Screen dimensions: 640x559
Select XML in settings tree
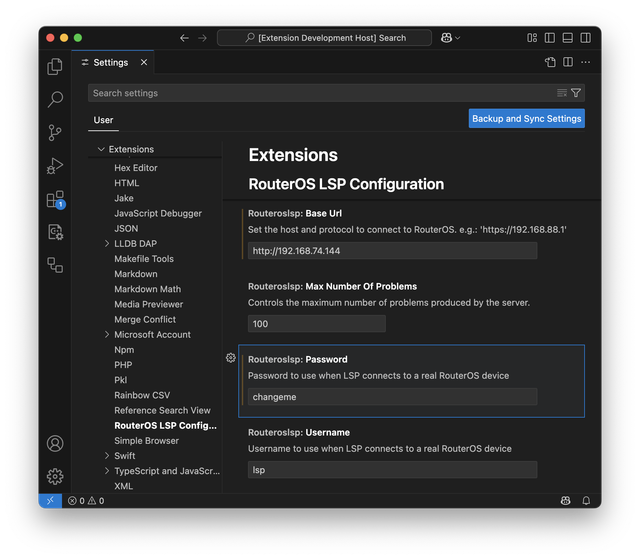click(123, 486)
